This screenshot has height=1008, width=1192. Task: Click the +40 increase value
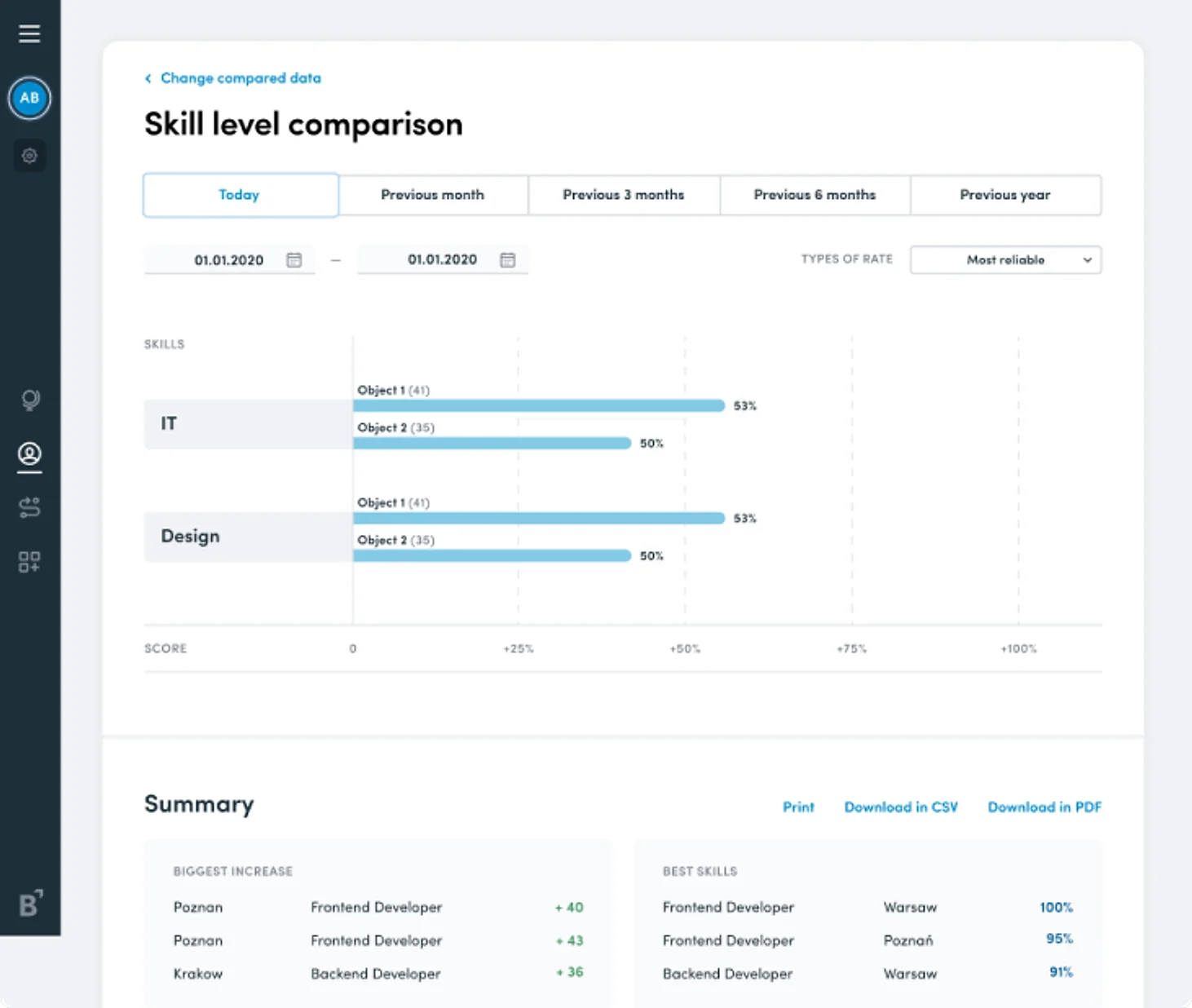tap(569, 907)
